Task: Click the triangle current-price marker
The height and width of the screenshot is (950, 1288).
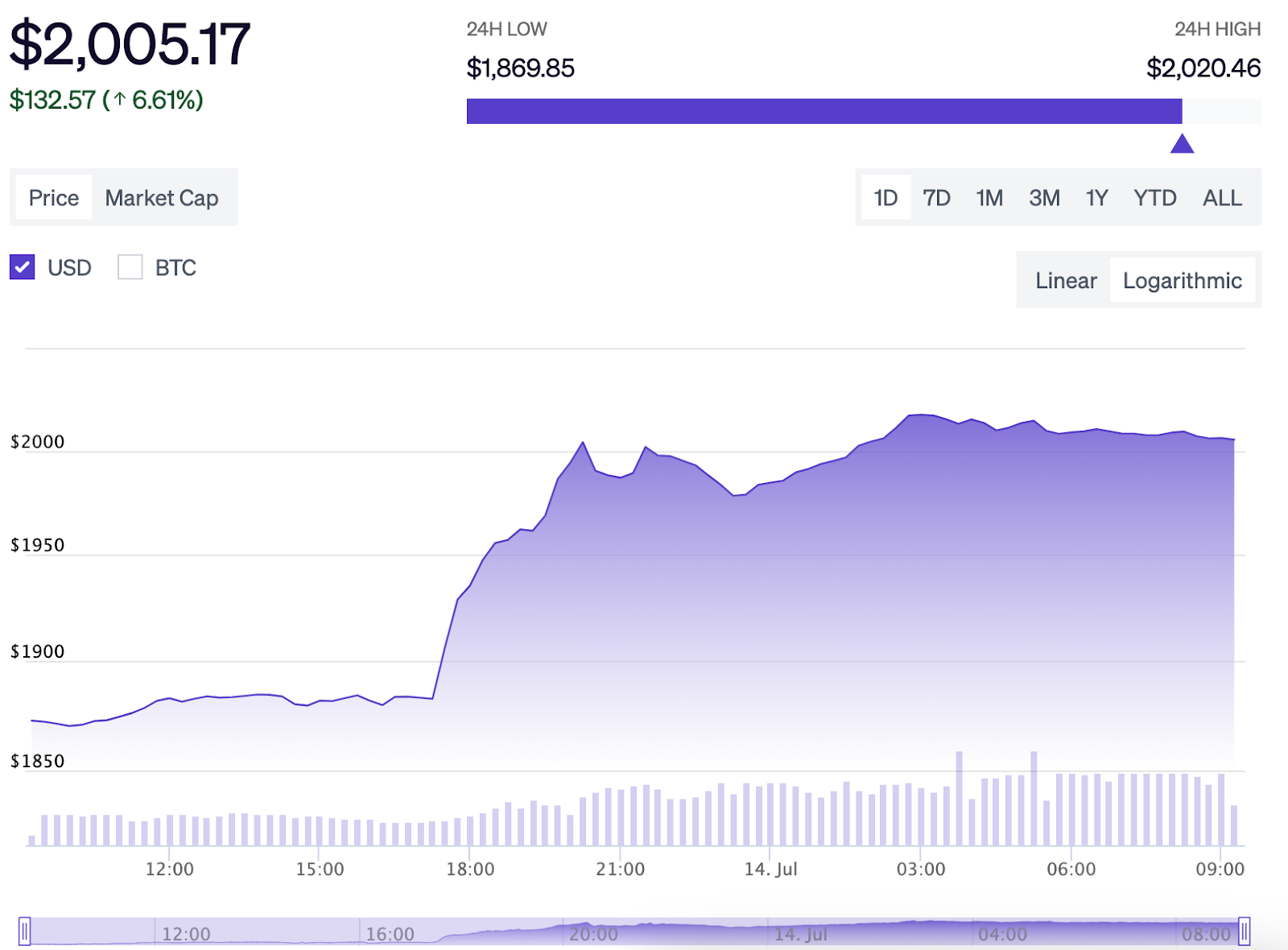Action: (x=1182, y=144)
